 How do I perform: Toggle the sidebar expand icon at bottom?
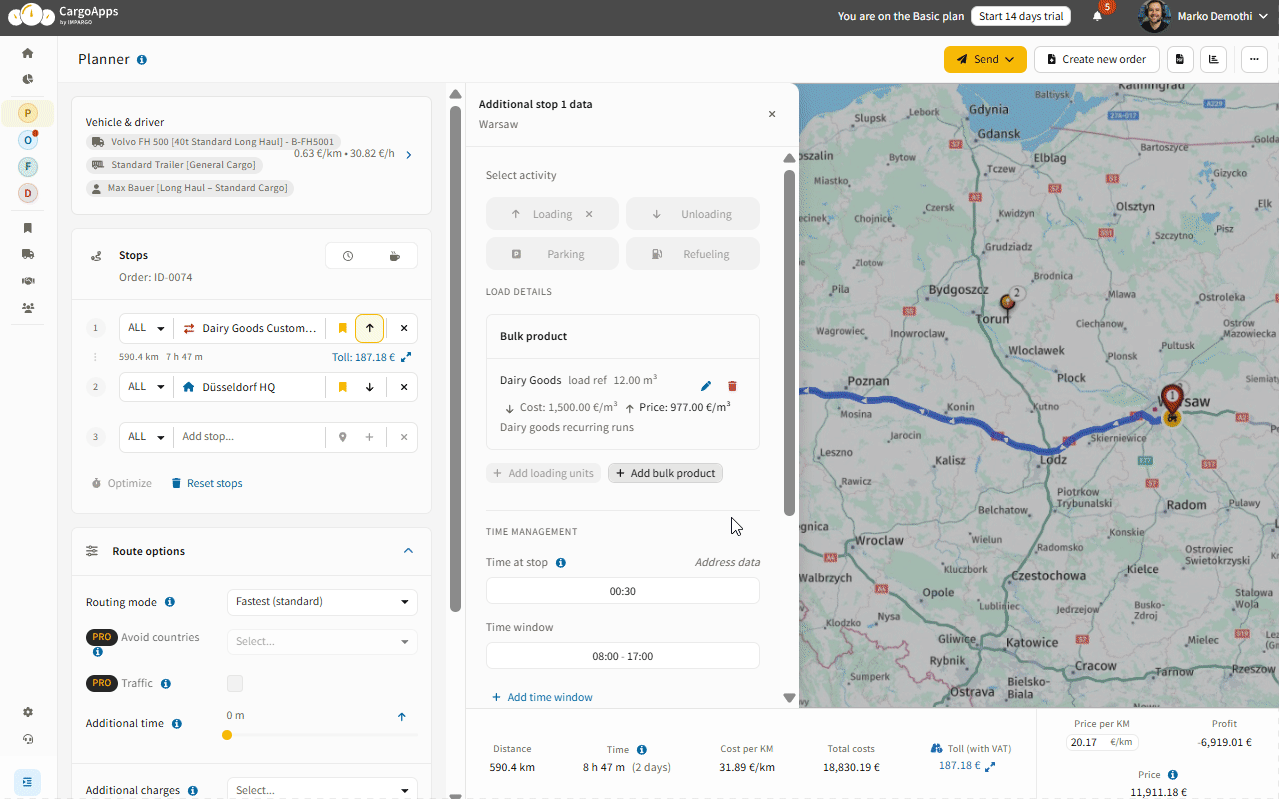pyautogui.click(x=28, y=782)
